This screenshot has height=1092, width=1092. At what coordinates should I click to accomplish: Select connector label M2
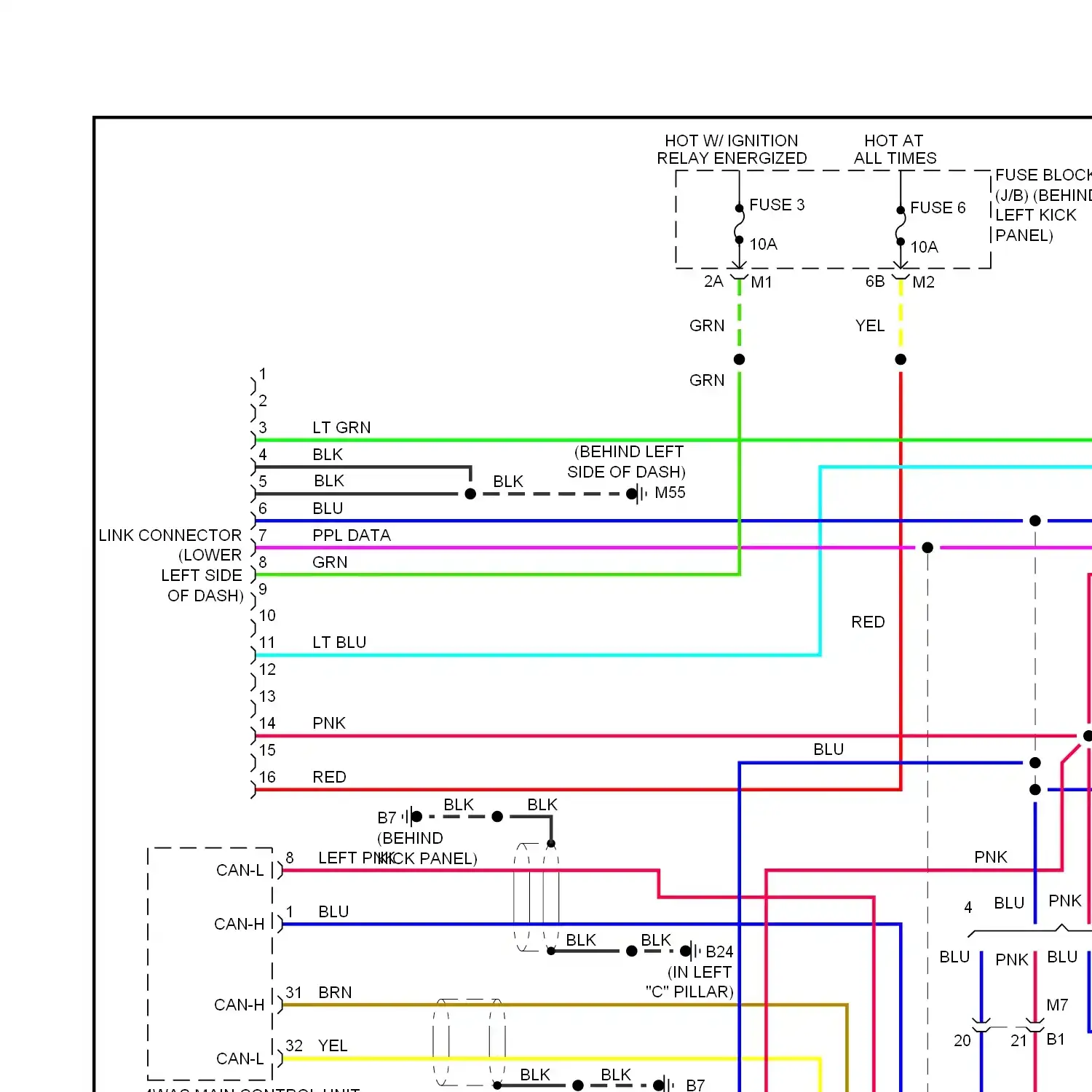point(923,282)
